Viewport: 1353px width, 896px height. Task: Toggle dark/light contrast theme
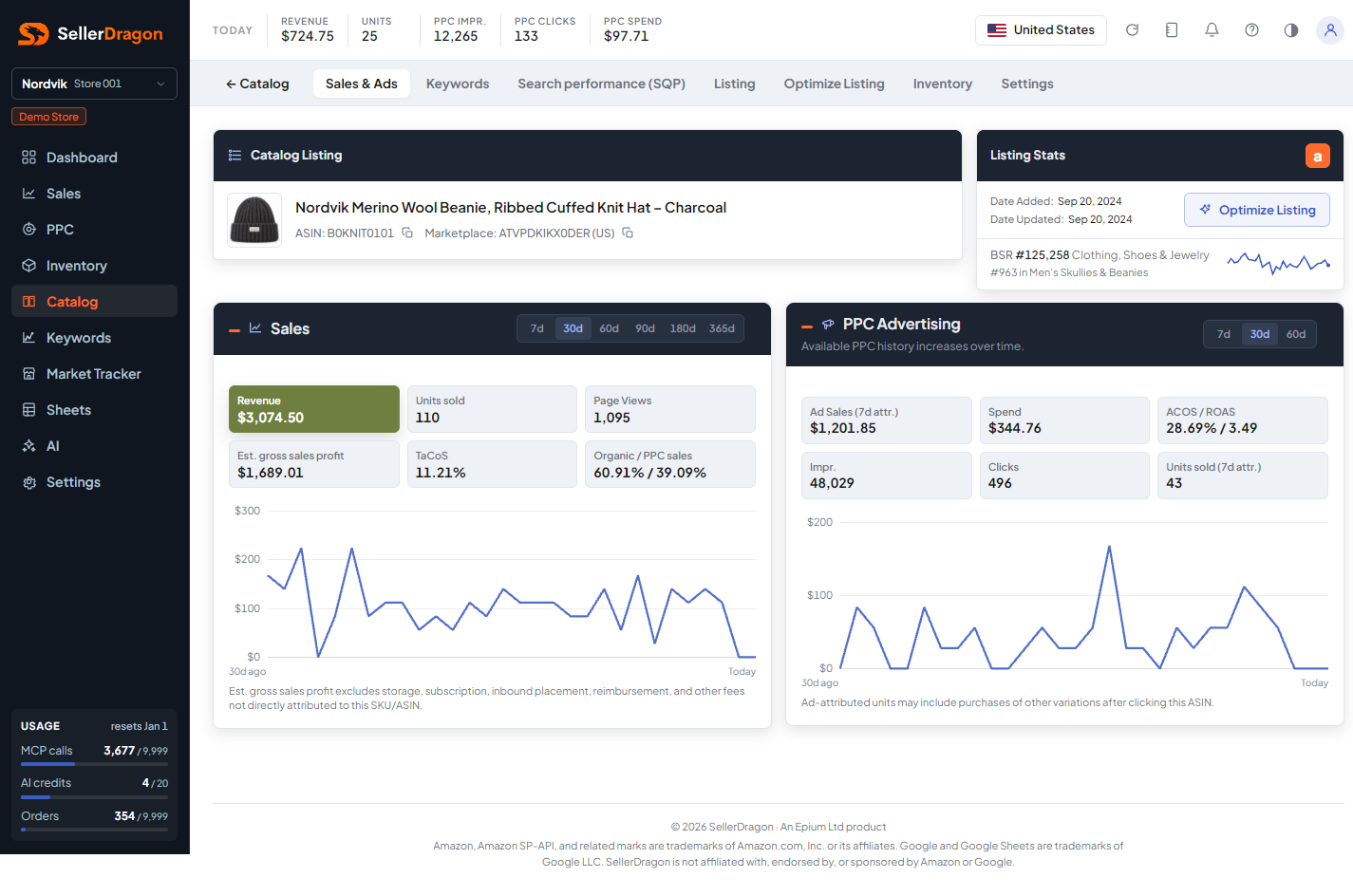click(1291, 30)
